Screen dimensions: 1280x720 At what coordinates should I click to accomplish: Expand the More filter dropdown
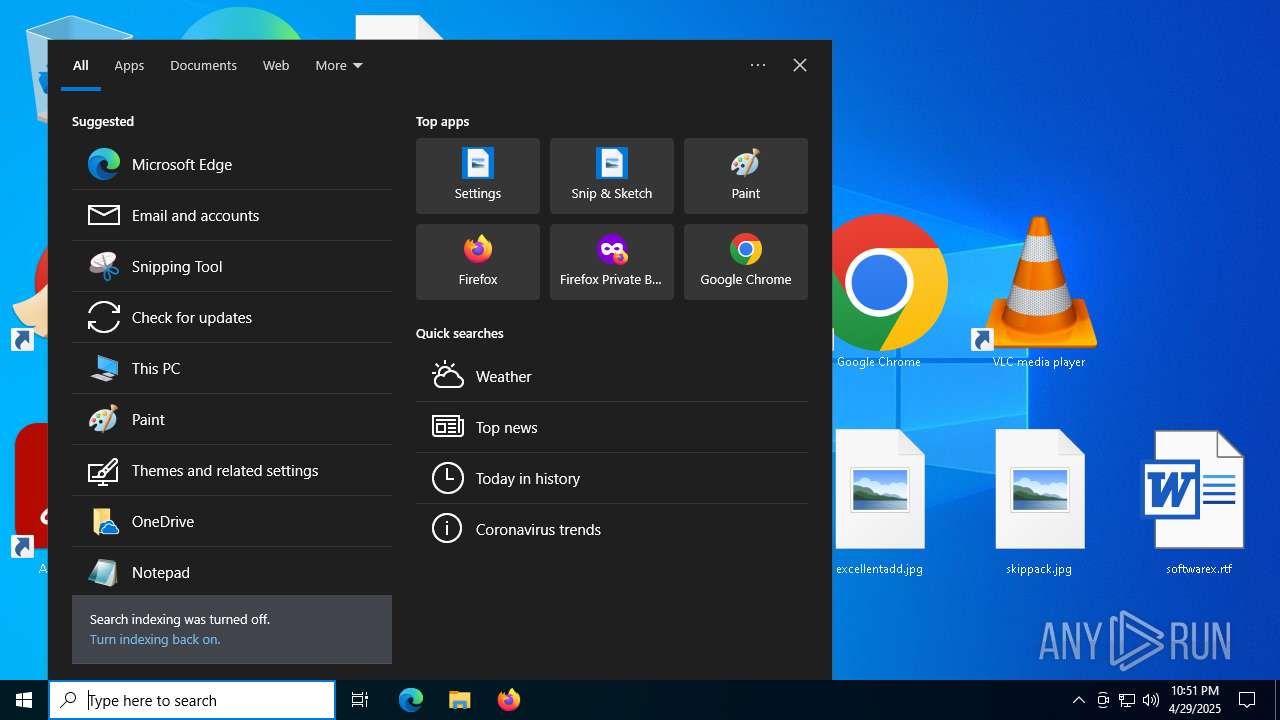tap(339, 66)
